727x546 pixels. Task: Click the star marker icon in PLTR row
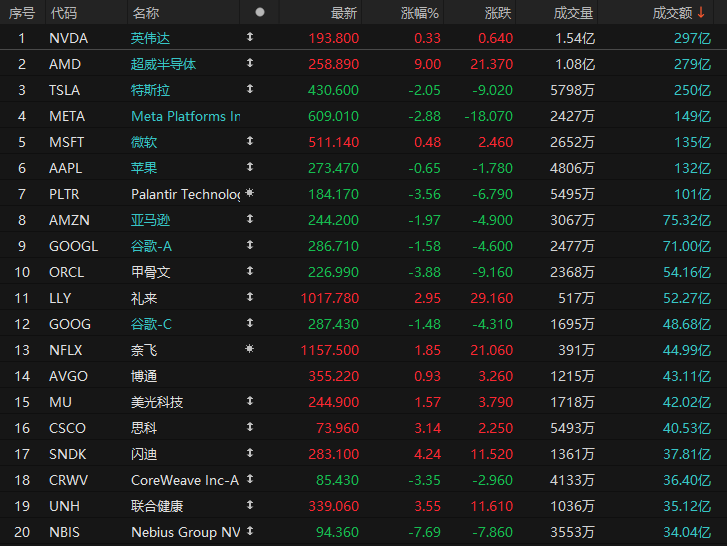tap(250, 193)
